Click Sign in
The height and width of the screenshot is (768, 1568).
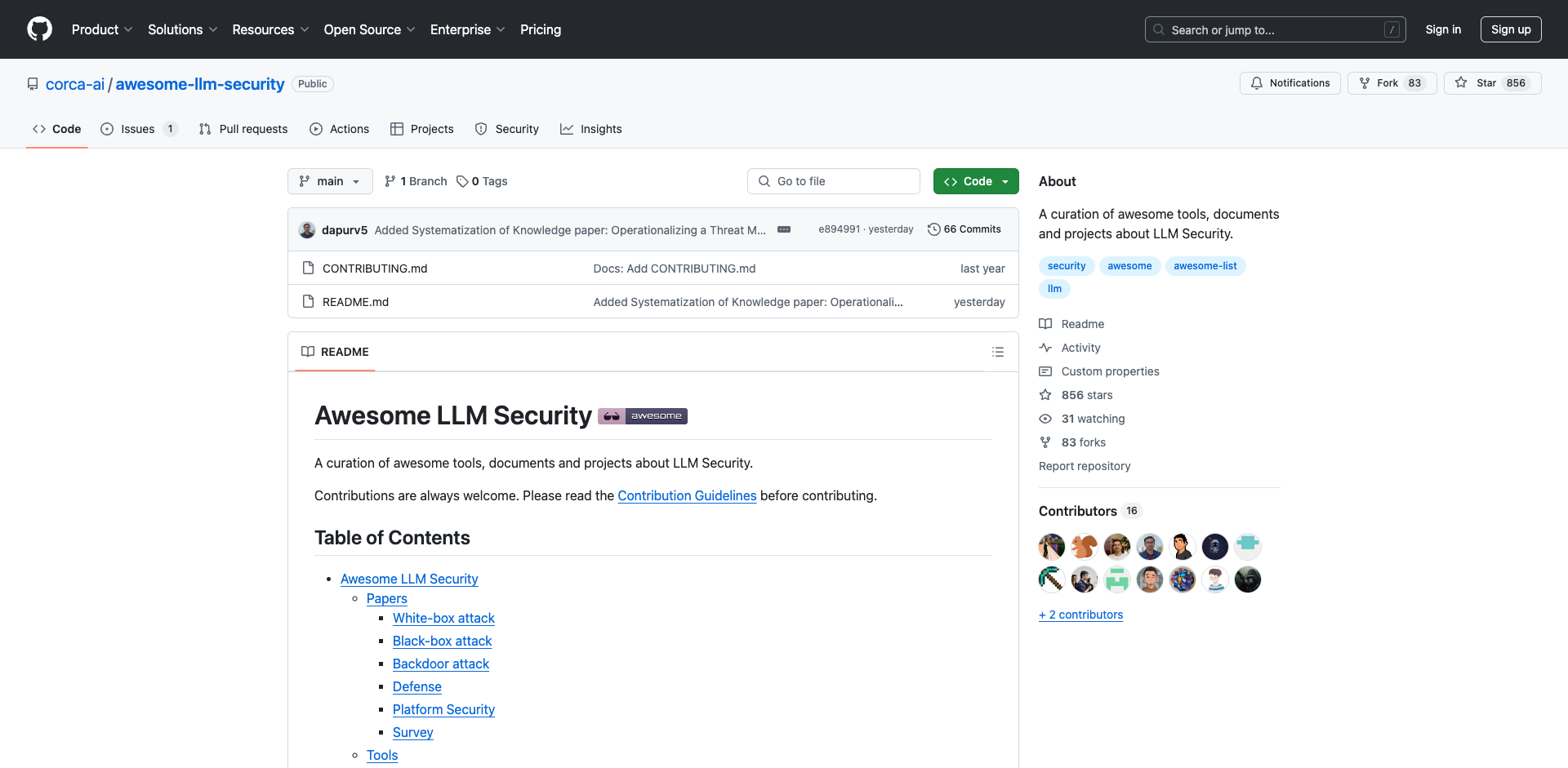click(x=1443, y=29)
